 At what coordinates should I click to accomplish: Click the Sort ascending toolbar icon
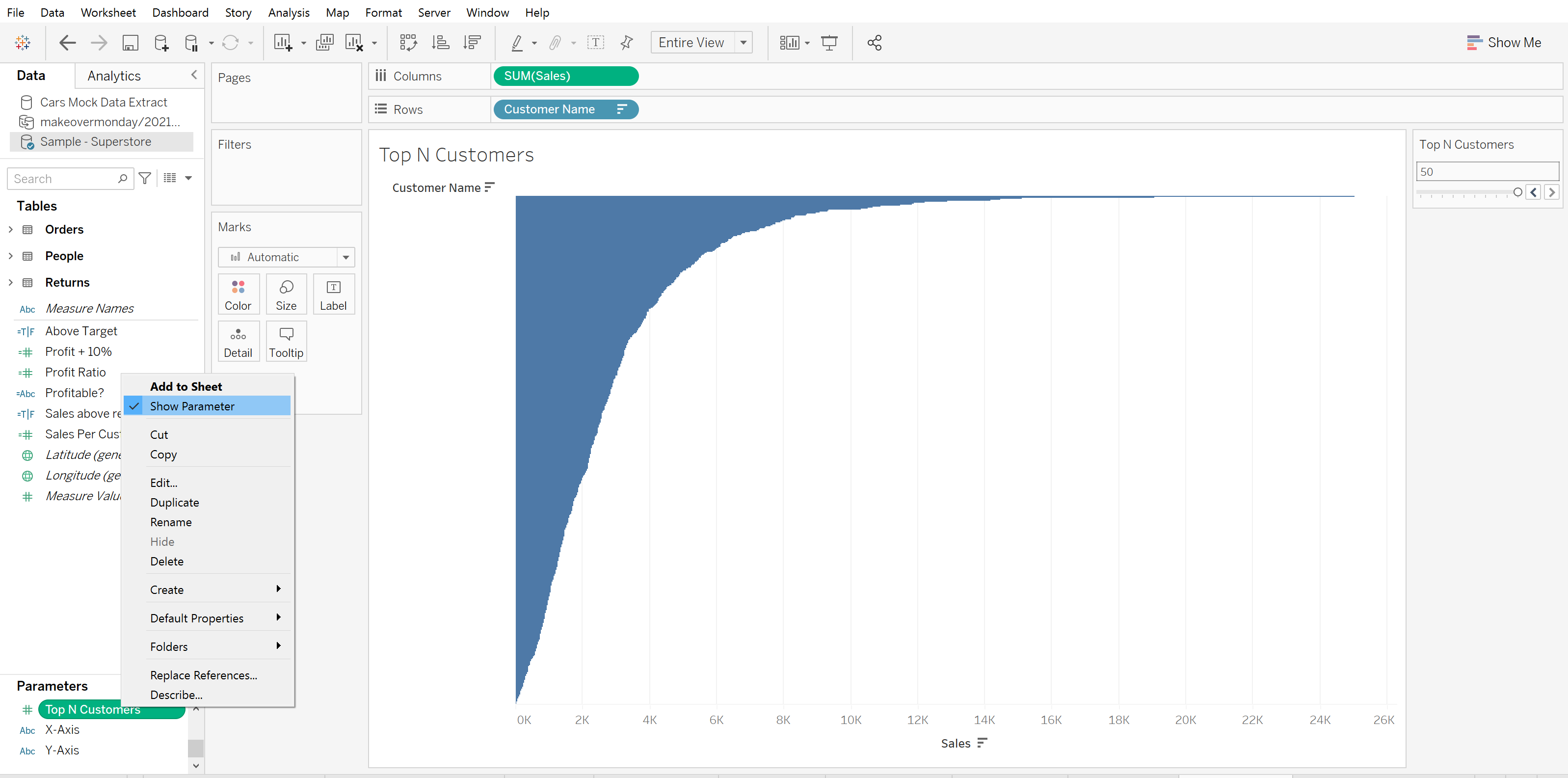point(440,43)
